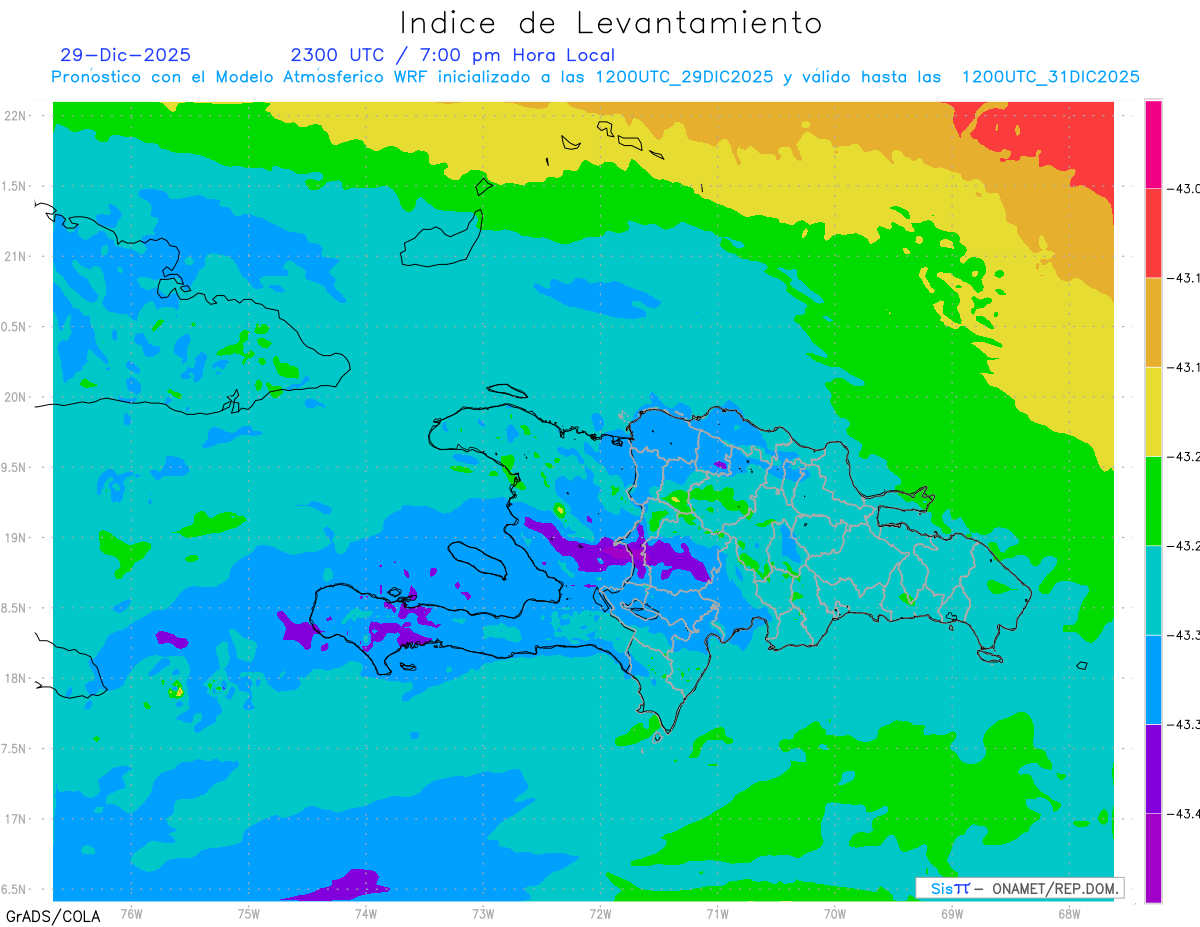Screen dimensions: 1200x927
Task: Click the "0.5N" latitude label
Action: coord(15,327)
